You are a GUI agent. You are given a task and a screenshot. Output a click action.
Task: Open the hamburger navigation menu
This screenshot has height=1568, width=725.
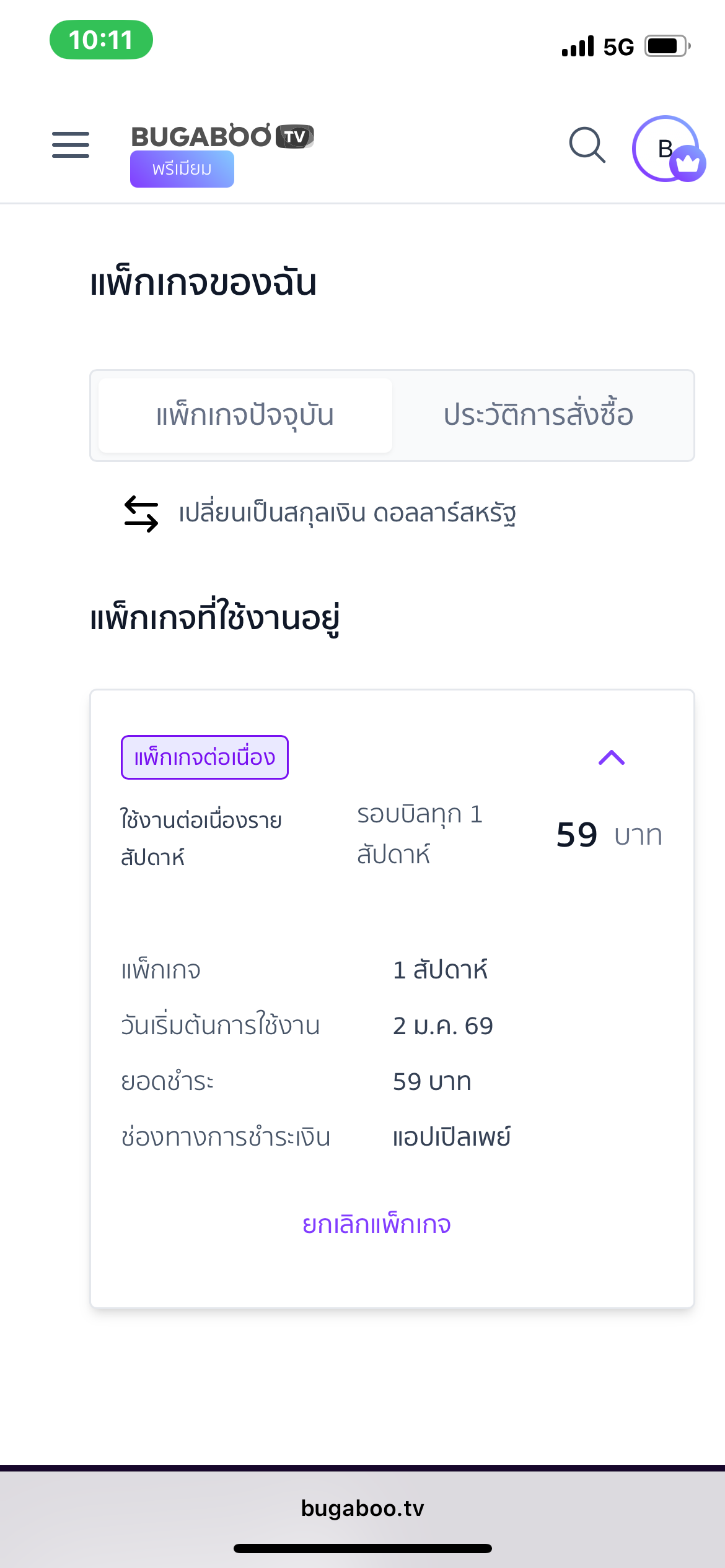coord(71,145)
